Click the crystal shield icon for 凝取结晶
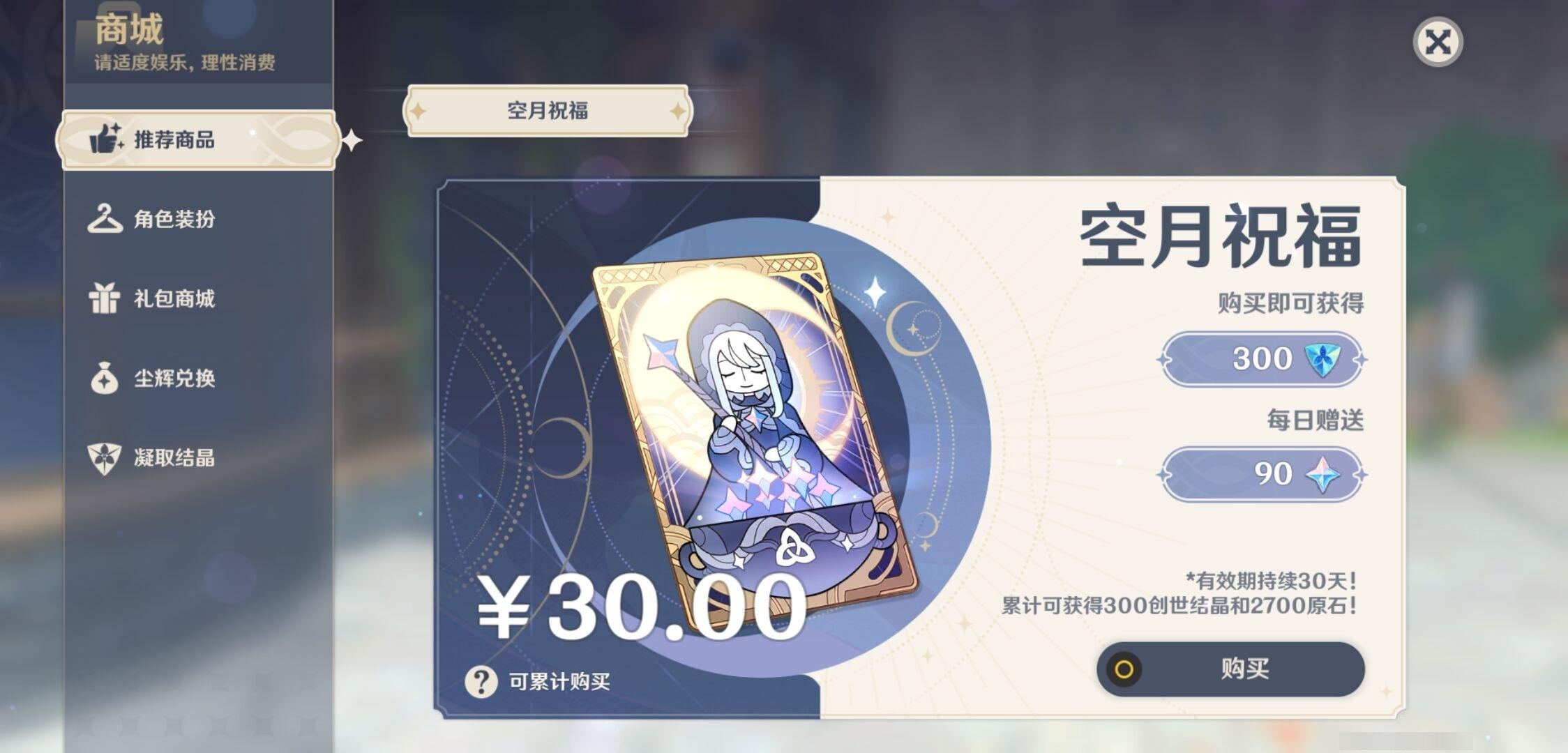The image size is (1568, 753). click(x=105, y=458)
